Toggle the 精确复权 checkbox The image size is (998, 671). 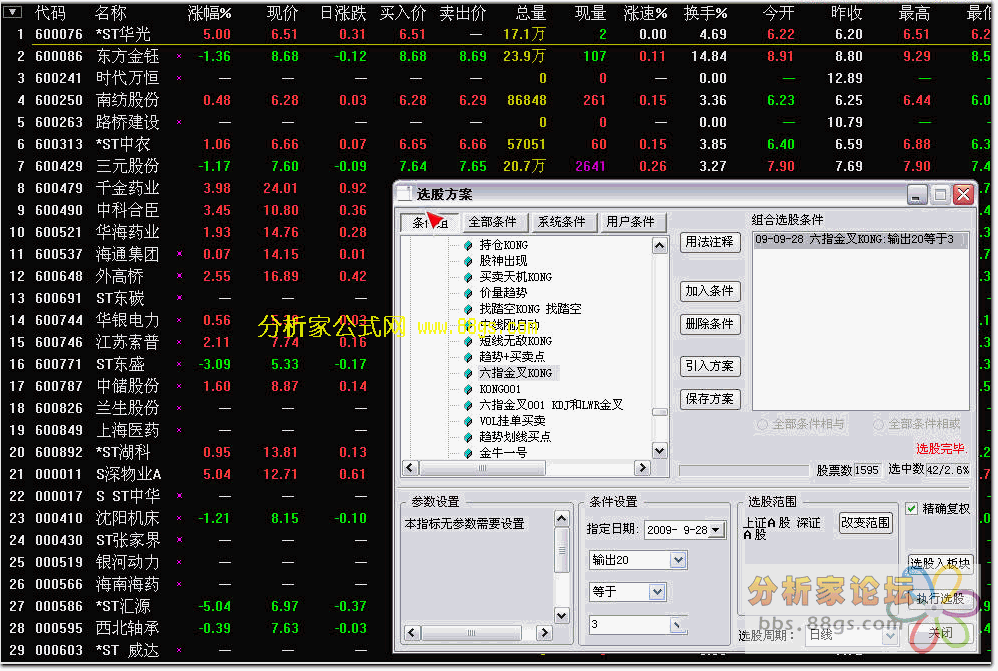(911, 509)
